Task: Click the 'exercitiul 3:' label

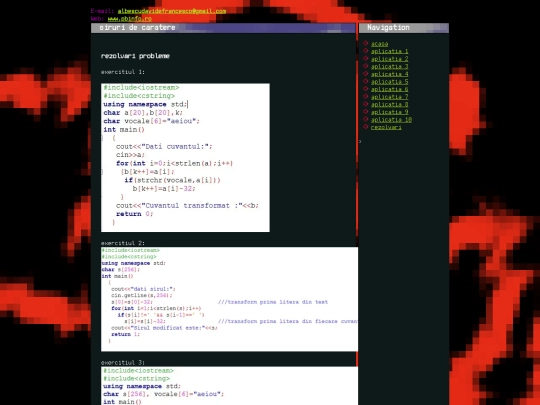Action: pos(123,362)
